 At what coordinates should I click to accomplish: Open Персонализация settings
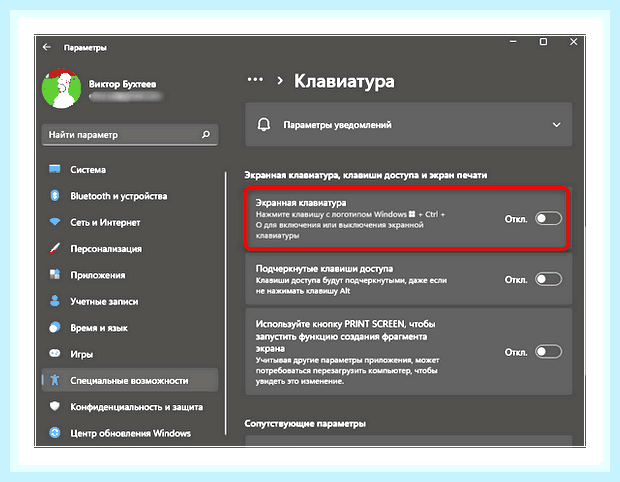tap(106, 249)
